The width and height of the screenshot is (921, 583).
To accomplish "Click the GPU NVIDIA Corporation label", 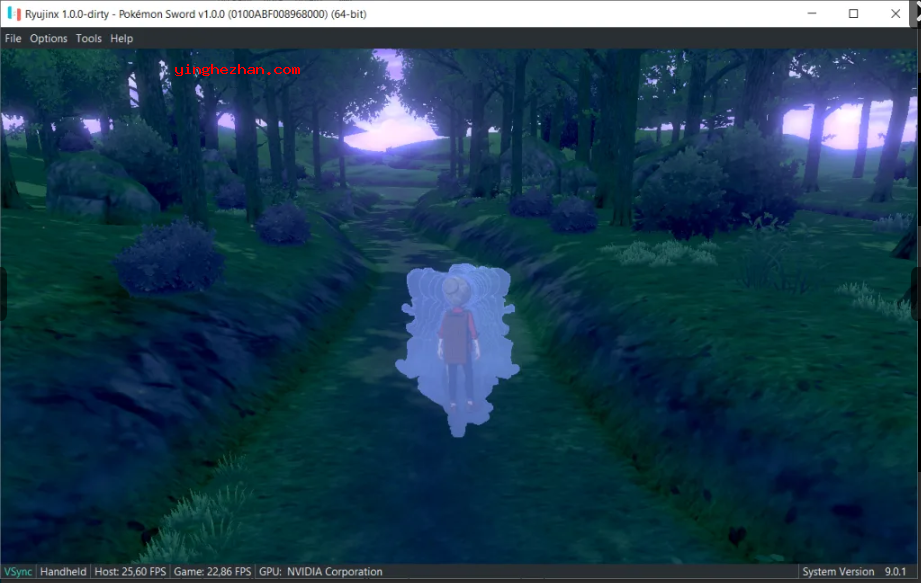I will (x=321, y=572).
